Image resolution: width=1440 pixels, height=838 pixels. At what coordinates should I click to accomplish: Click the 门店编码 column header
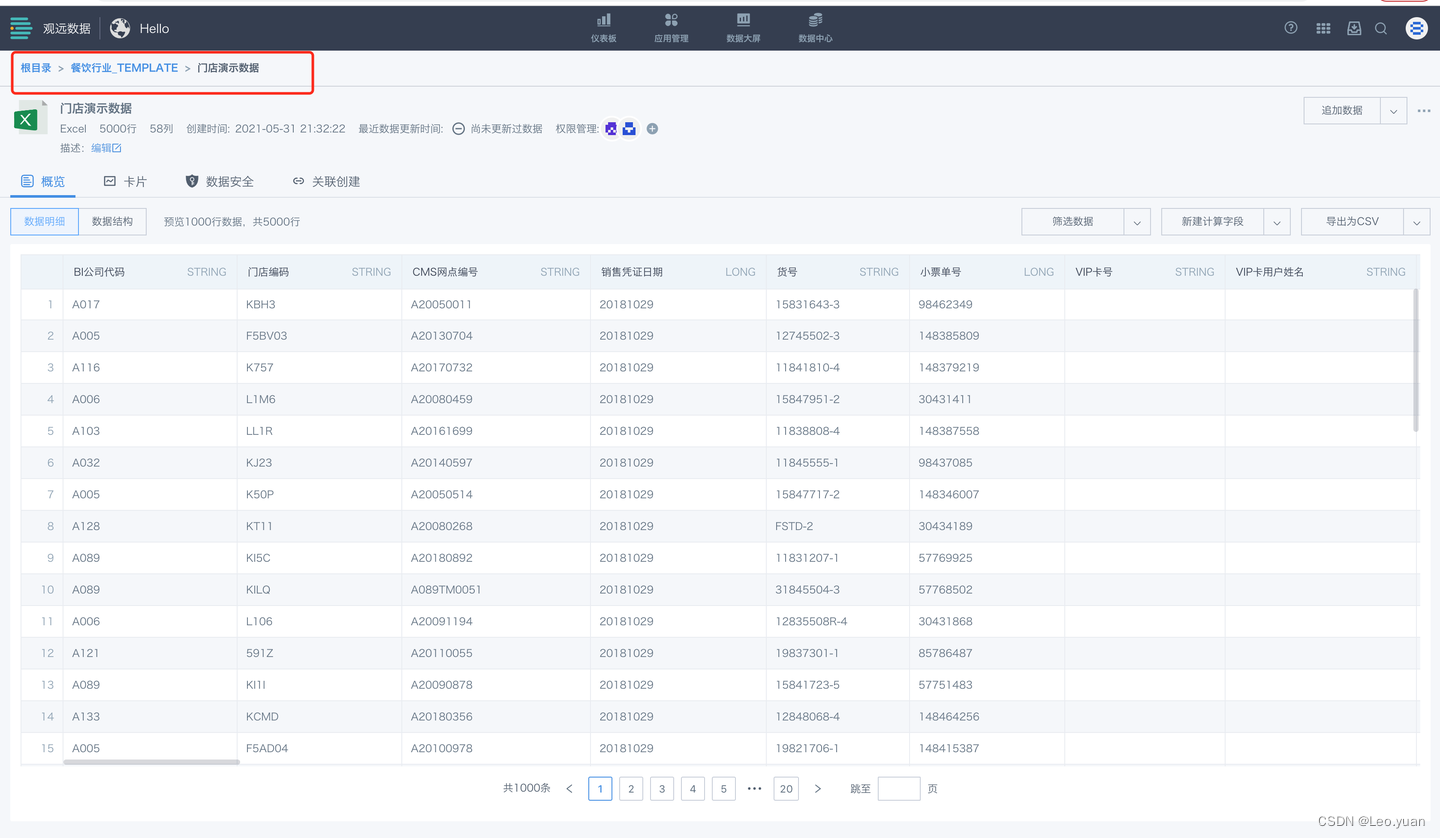[319, 272]
